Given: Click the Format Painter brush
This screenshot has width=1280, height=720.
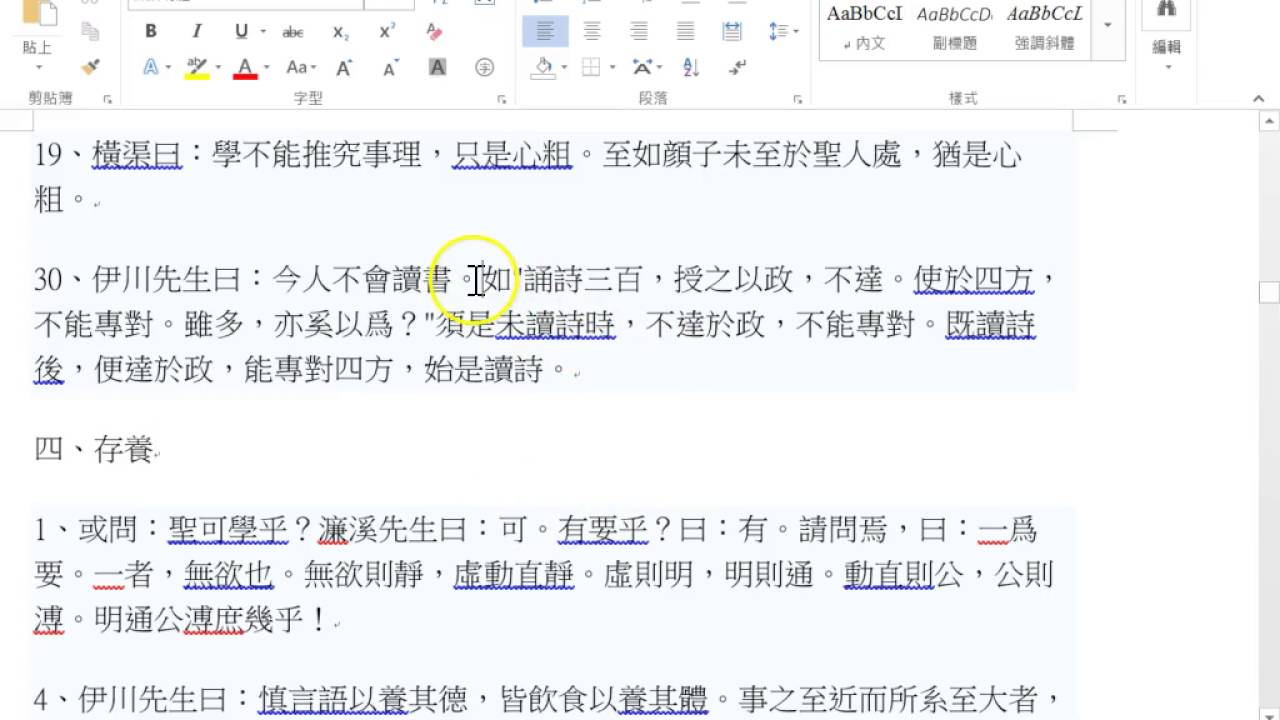Looking at the screenshot, I should [91, 66].
